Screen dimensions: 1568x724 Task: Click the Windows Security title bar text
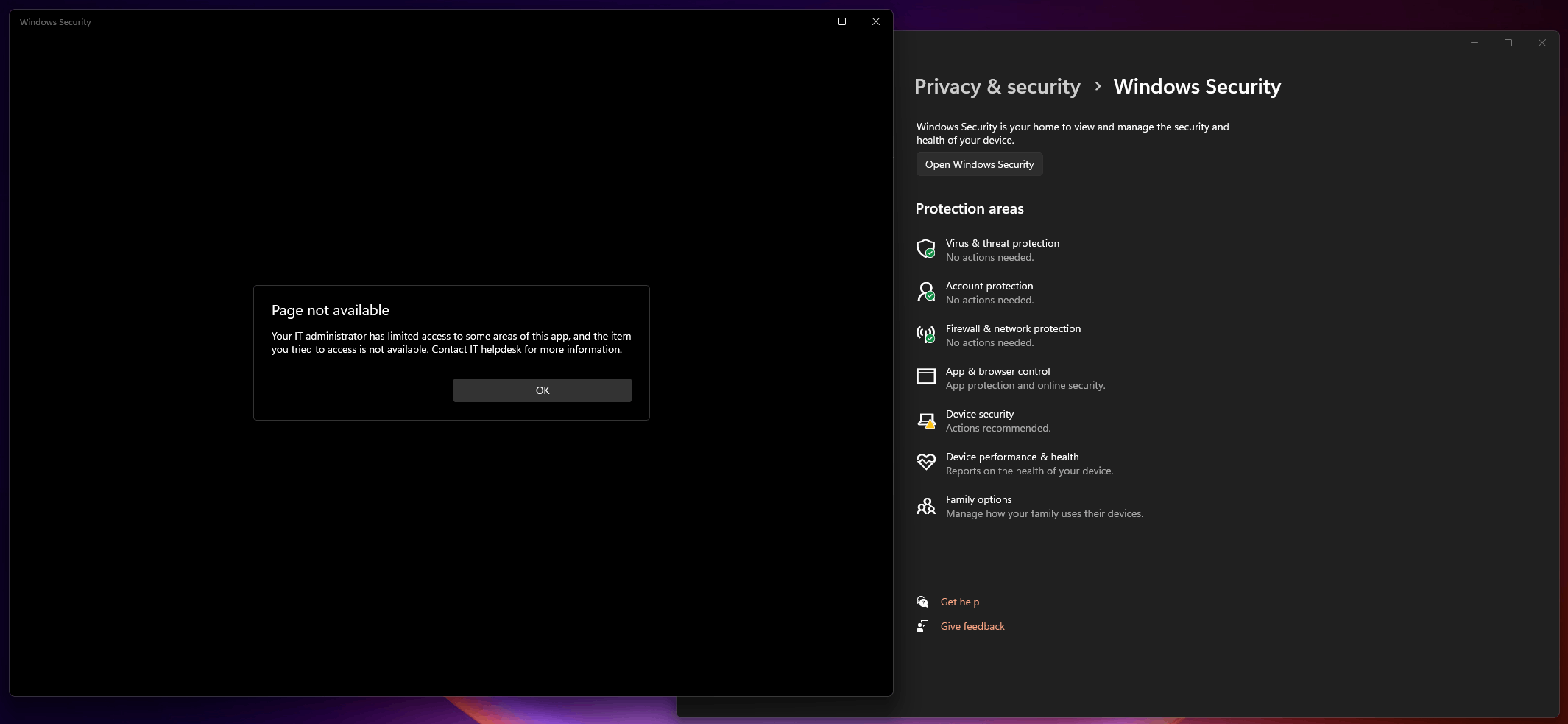(55, 22)
